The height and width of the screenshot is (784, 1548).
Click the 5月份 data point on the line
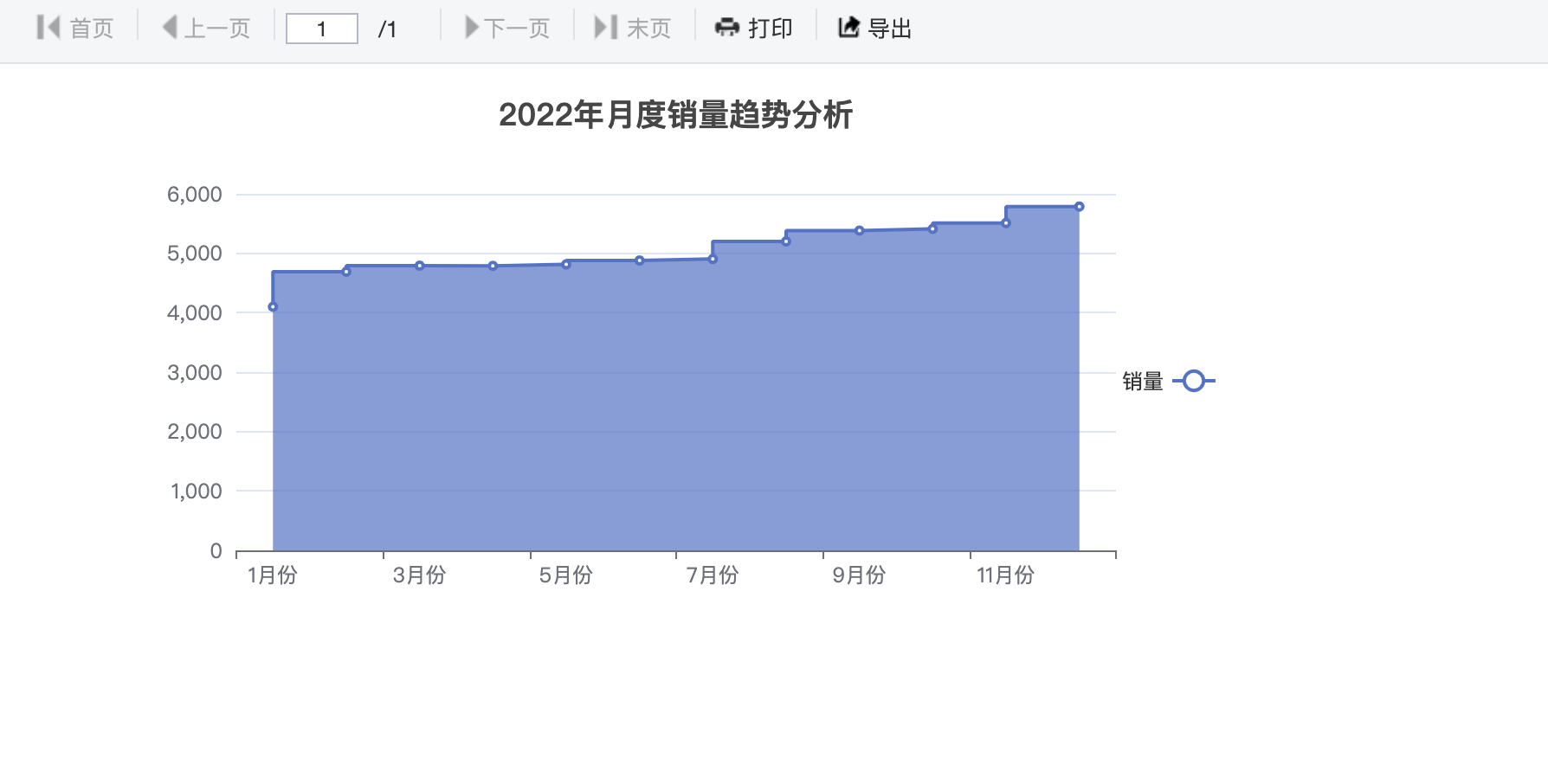(x=566, y=264)
